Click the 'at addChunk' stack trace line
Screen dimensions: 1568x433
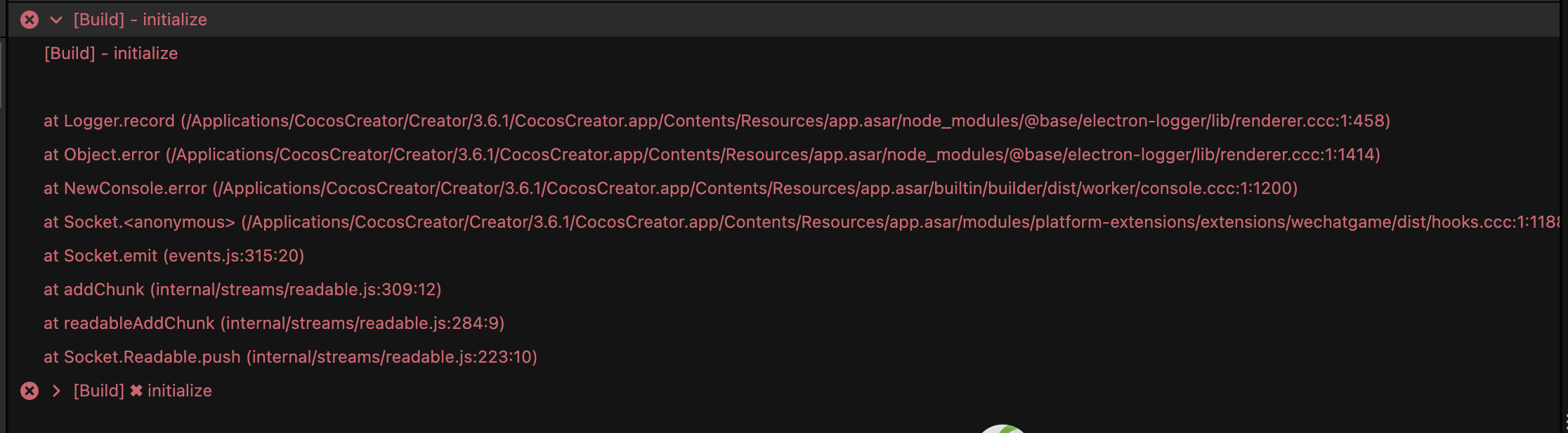(x=242, y=290)
